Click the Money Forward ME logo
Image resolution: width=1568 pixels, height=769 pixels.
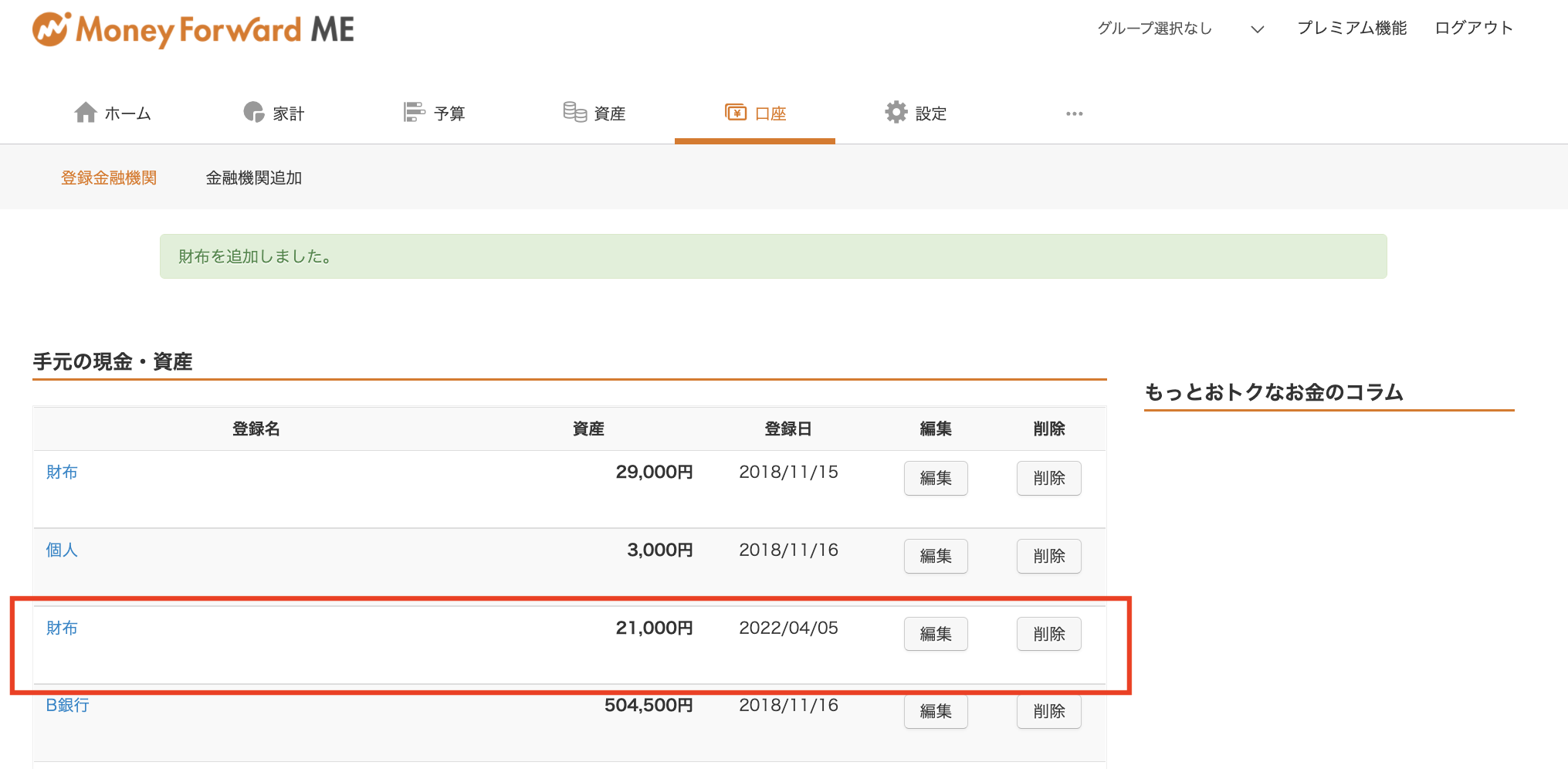pos(193,30)
